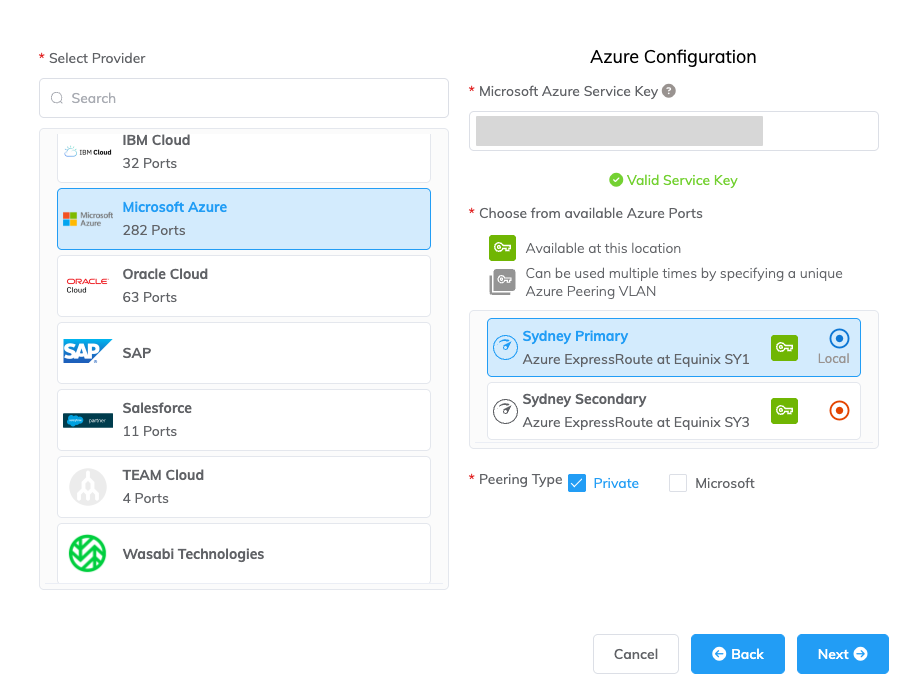Click the green key 'Available at this location' icon
The image size is (918, 698).
502,247
